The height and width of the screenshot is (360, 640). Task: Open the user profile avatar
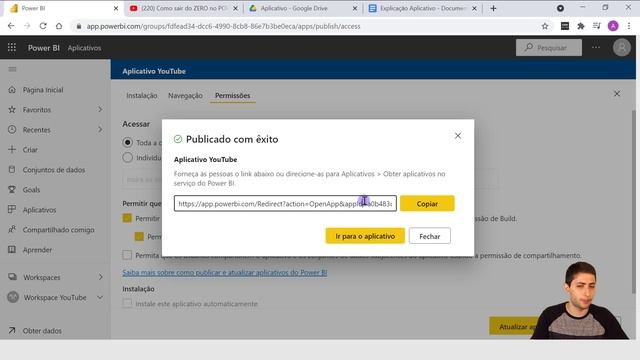622,47
